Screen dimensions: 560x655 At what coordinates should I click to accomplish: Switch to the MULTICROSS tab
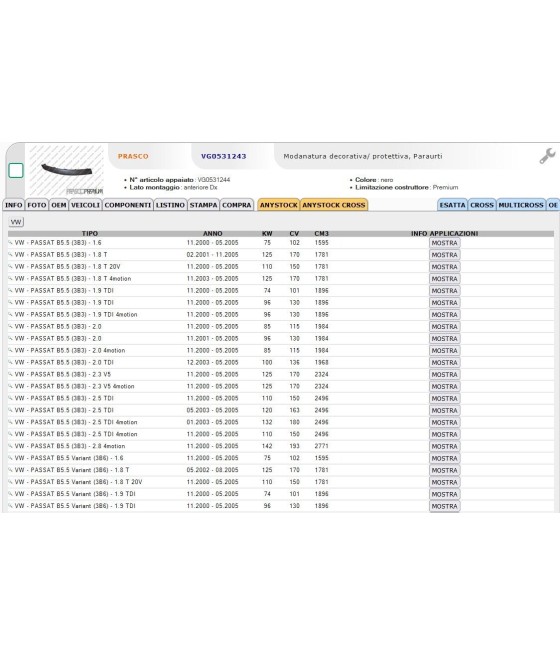[521, 205]
